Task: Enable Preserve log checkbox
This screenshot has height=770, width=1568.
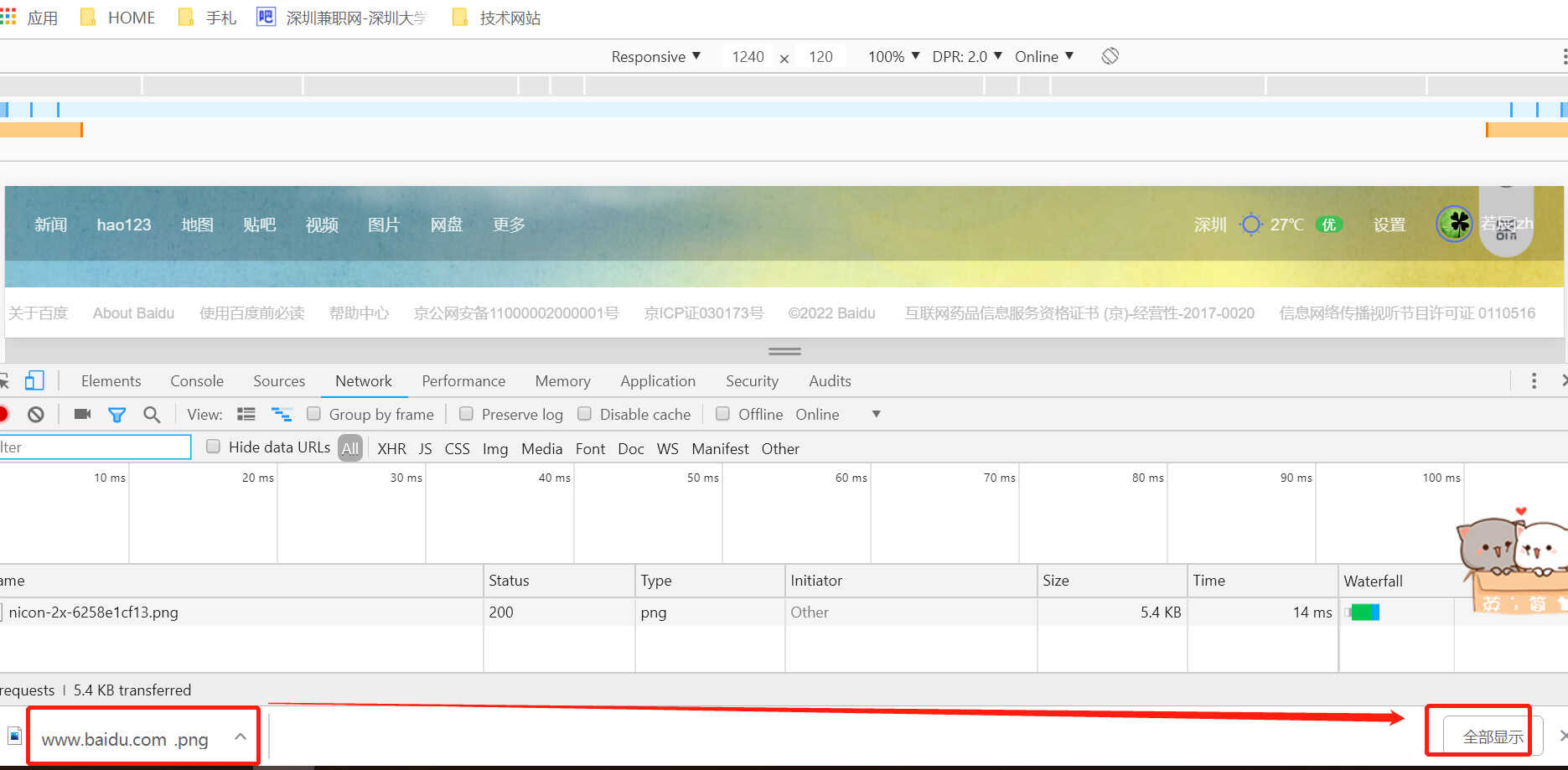Action: (x=466, y=413)
